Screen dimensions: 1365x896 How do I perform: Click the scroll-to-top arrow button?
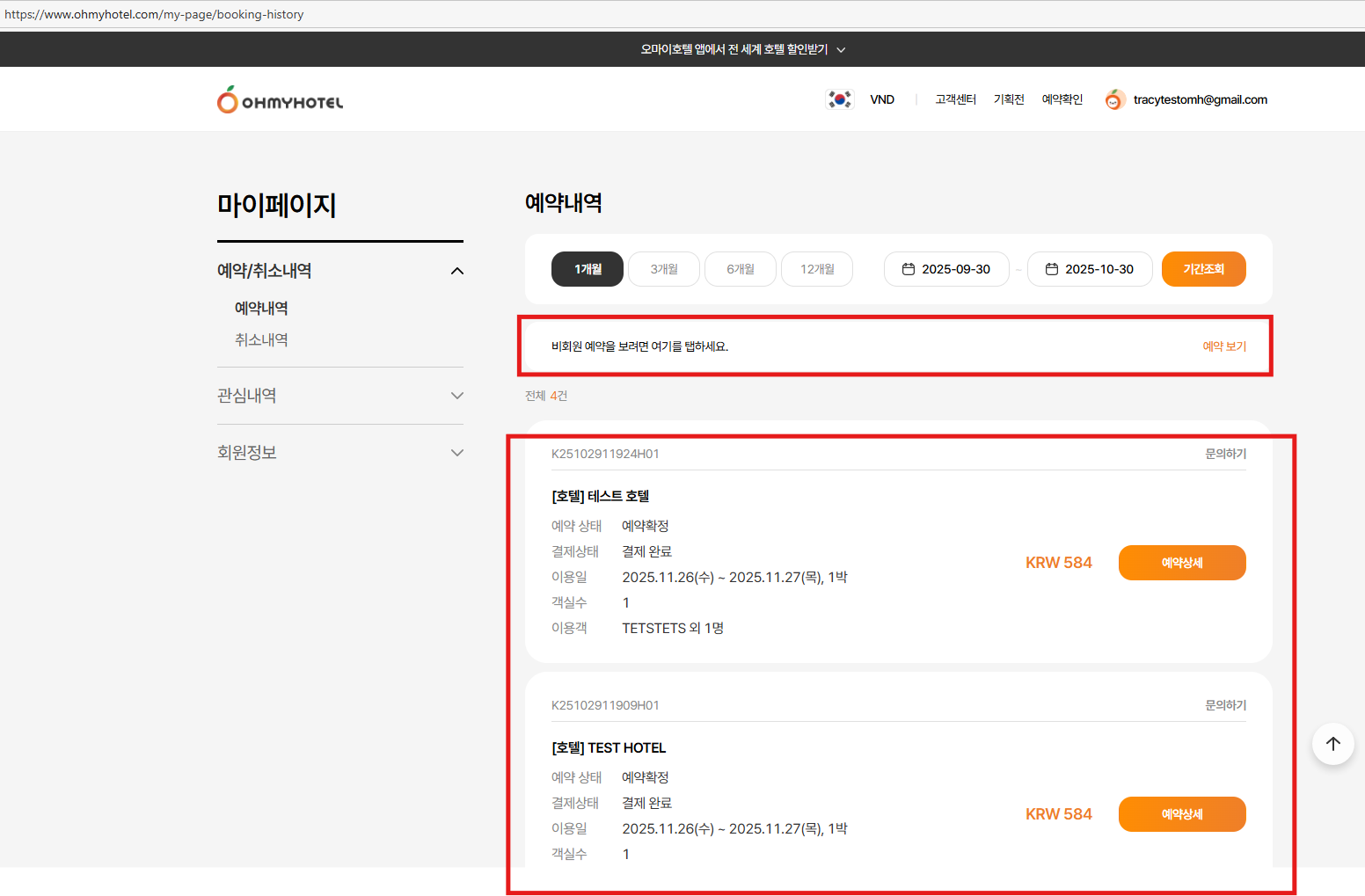click(1333, 744)
